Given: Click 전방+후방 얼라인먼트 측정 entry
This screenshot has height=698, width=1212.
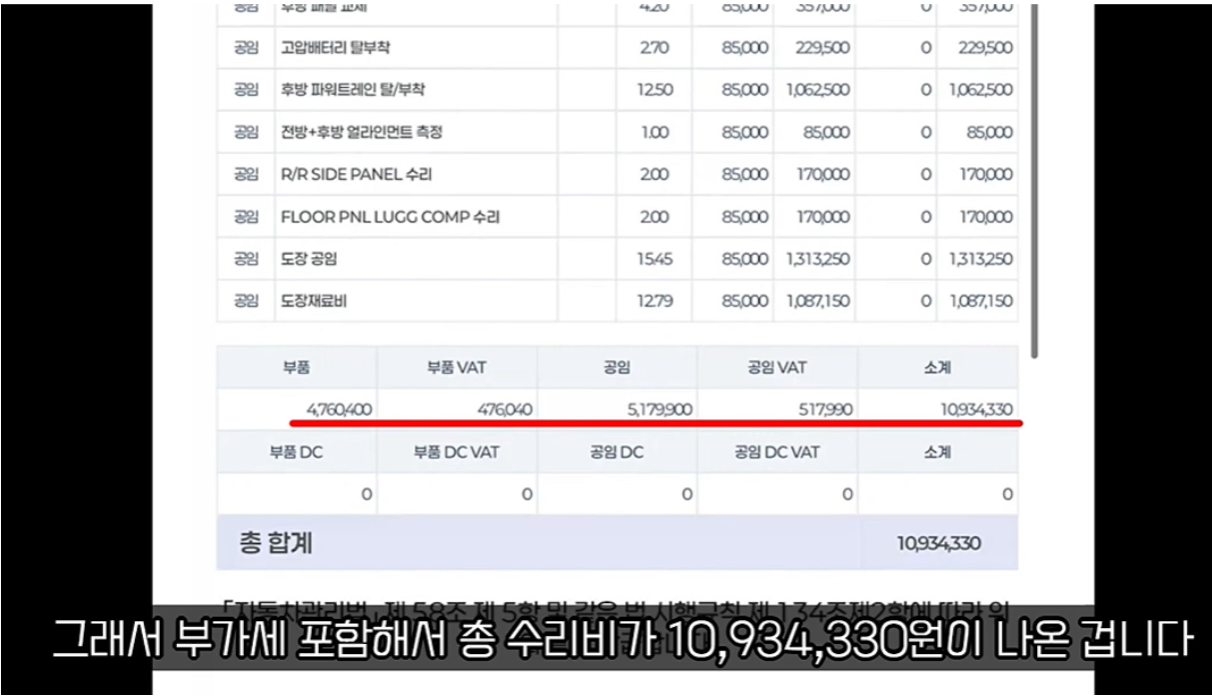Looking at the screenshot, I should tap(362, 132).
